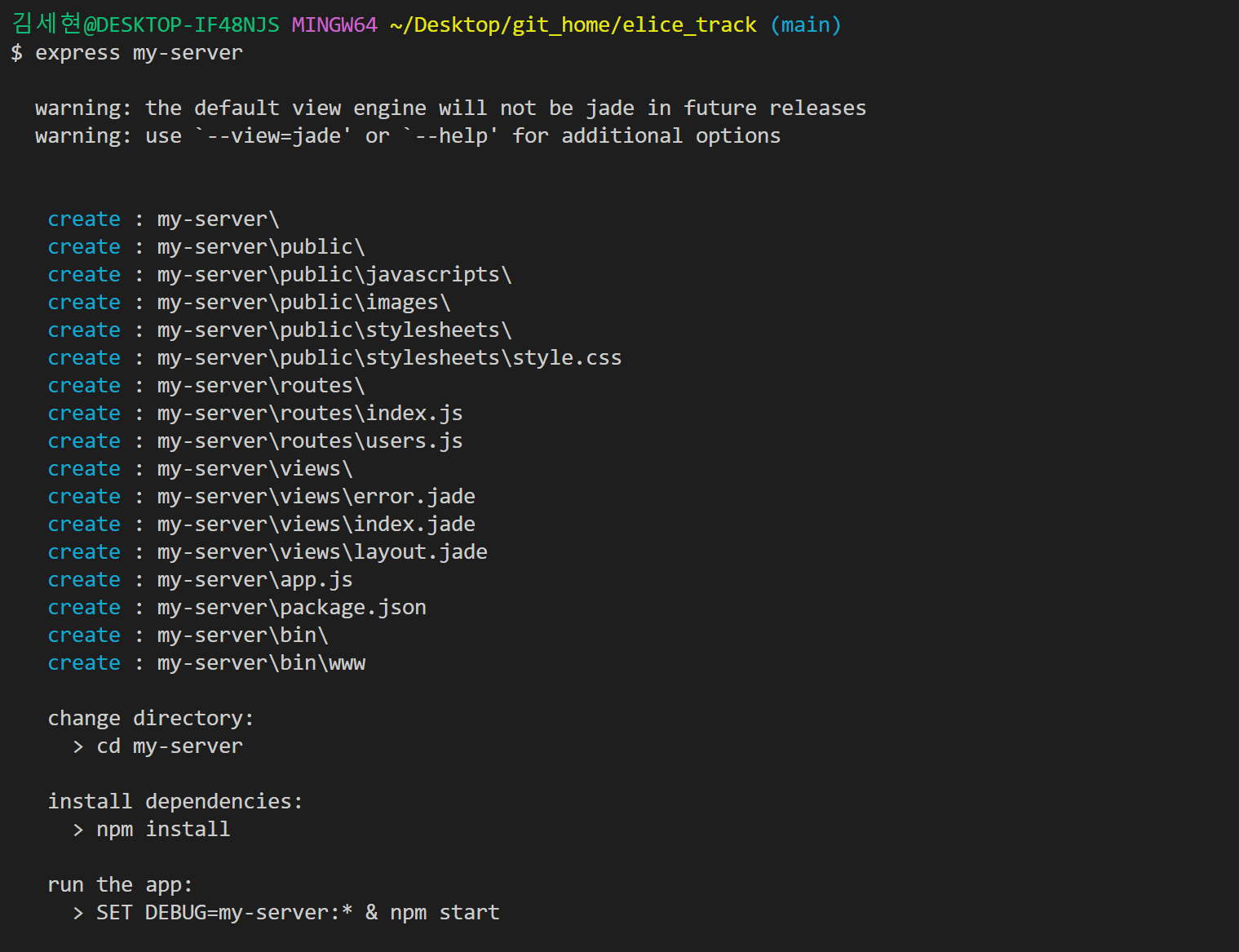Click the line 'my-server\routes\users.js'
The height and width of the screenshot is (952, 1239).
pos(310,441)
